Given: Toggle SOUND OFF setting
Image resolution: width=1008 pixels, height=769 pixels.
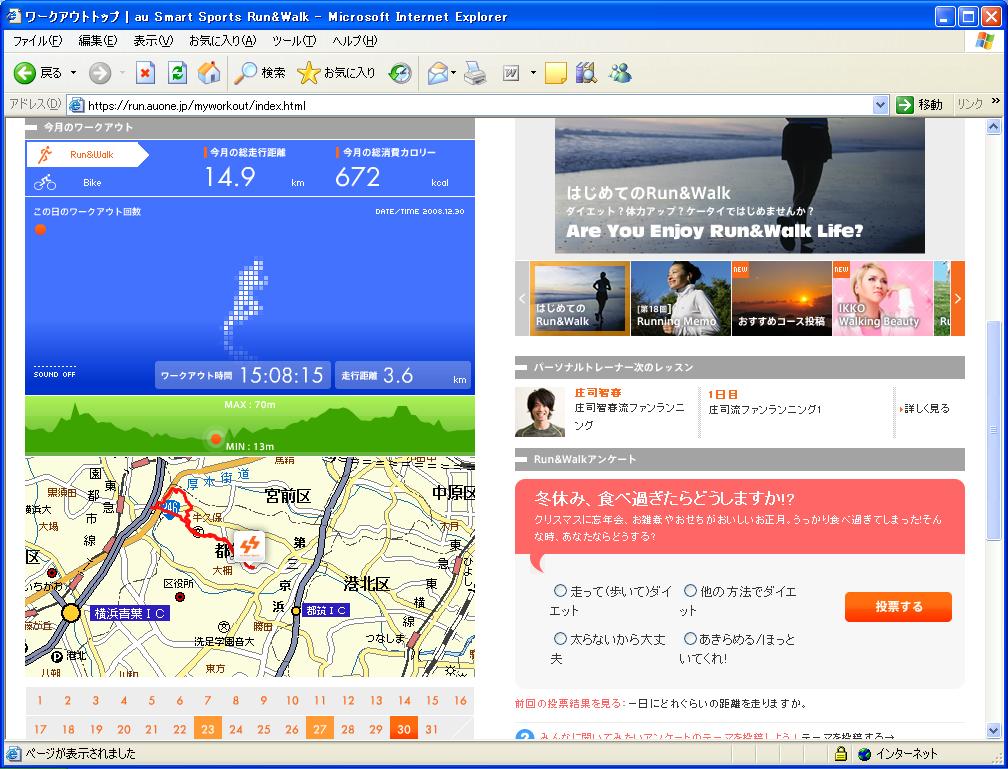Looking at the screenshot, I should click(55, 374).
